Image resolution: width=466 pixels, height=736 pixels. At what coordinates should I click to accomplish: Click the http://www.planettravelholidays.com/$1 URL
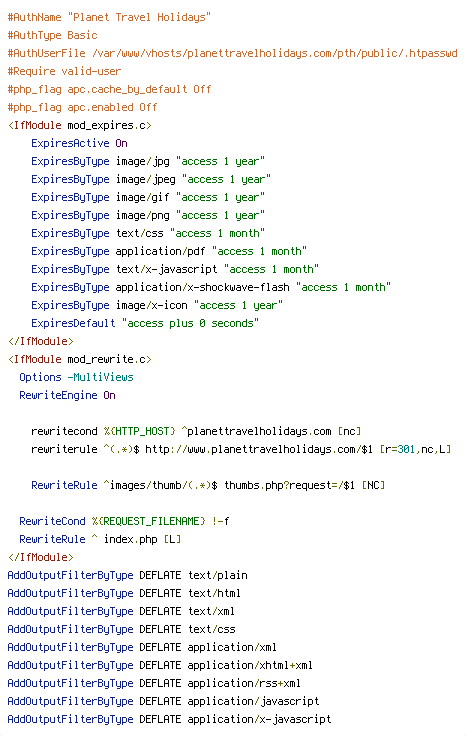click(x=259, y=449)
